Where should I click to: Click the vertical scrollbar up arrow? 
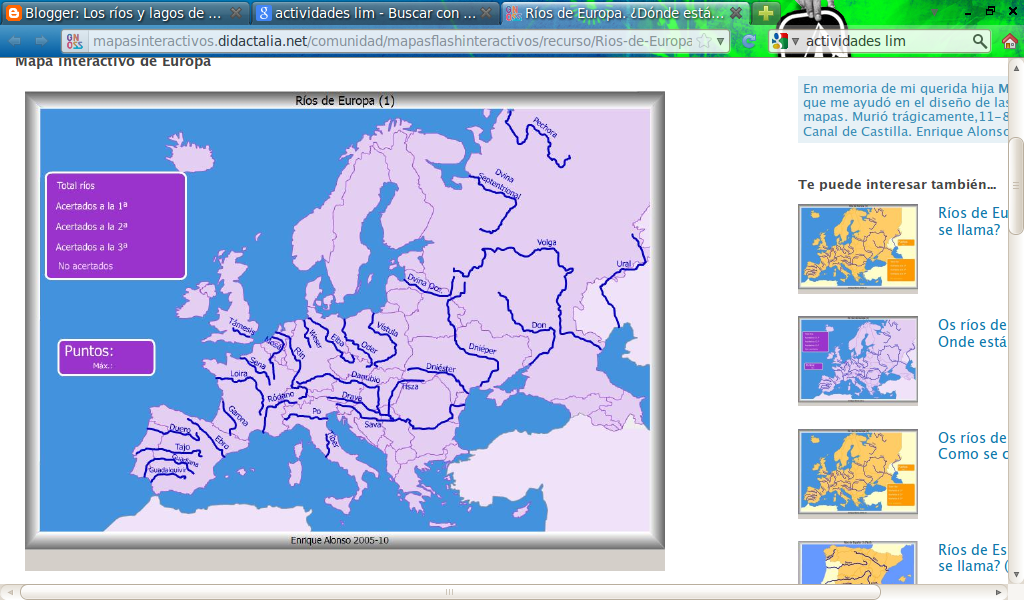click(1016, 67)
